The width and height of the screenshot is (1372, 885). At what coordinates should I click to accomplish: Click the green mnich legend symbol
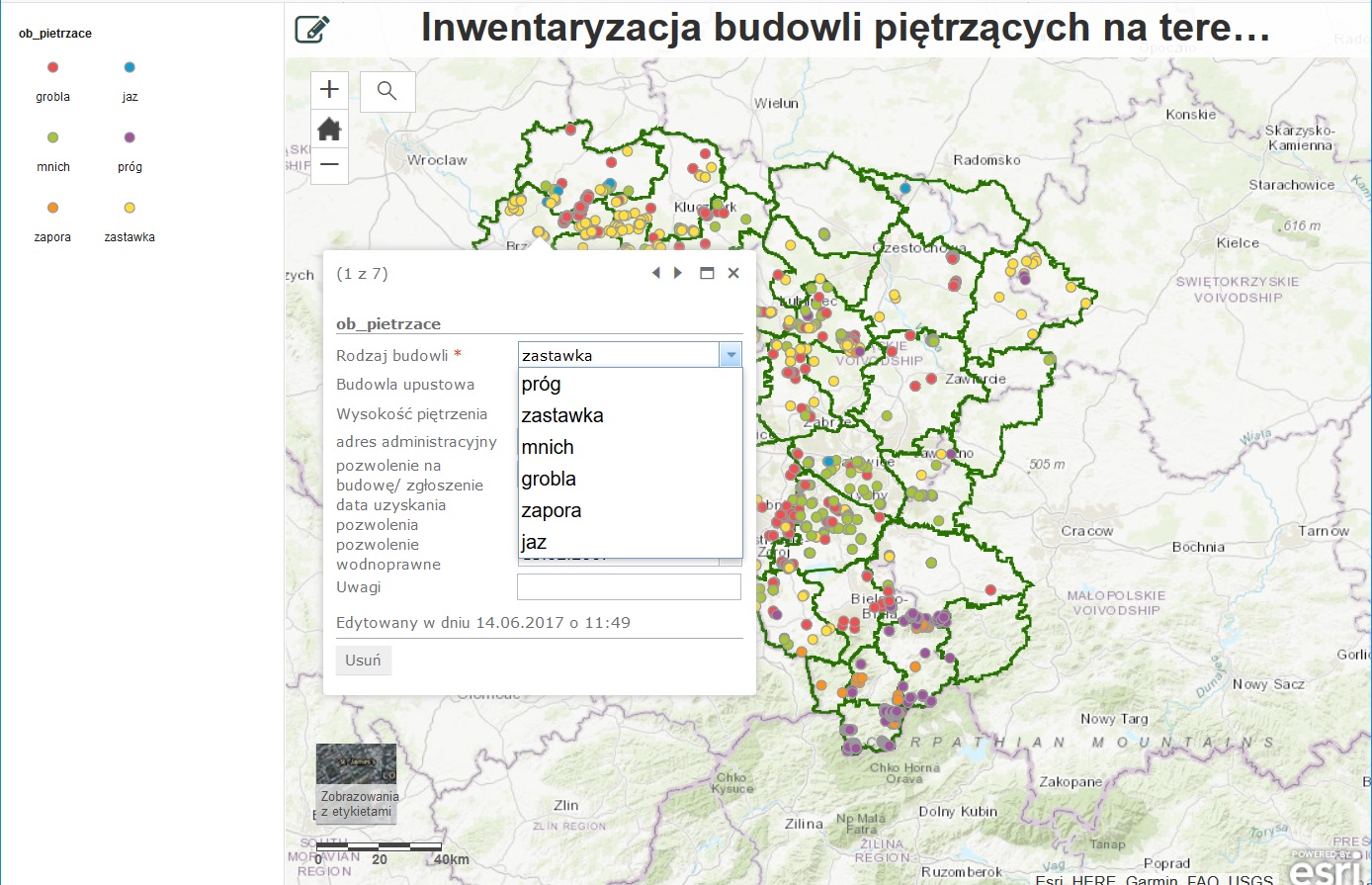pos(53,137)
